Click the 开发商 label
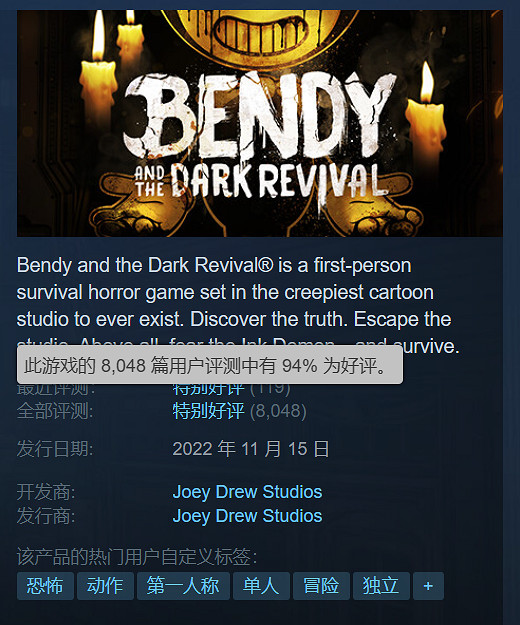 point(46,492)
